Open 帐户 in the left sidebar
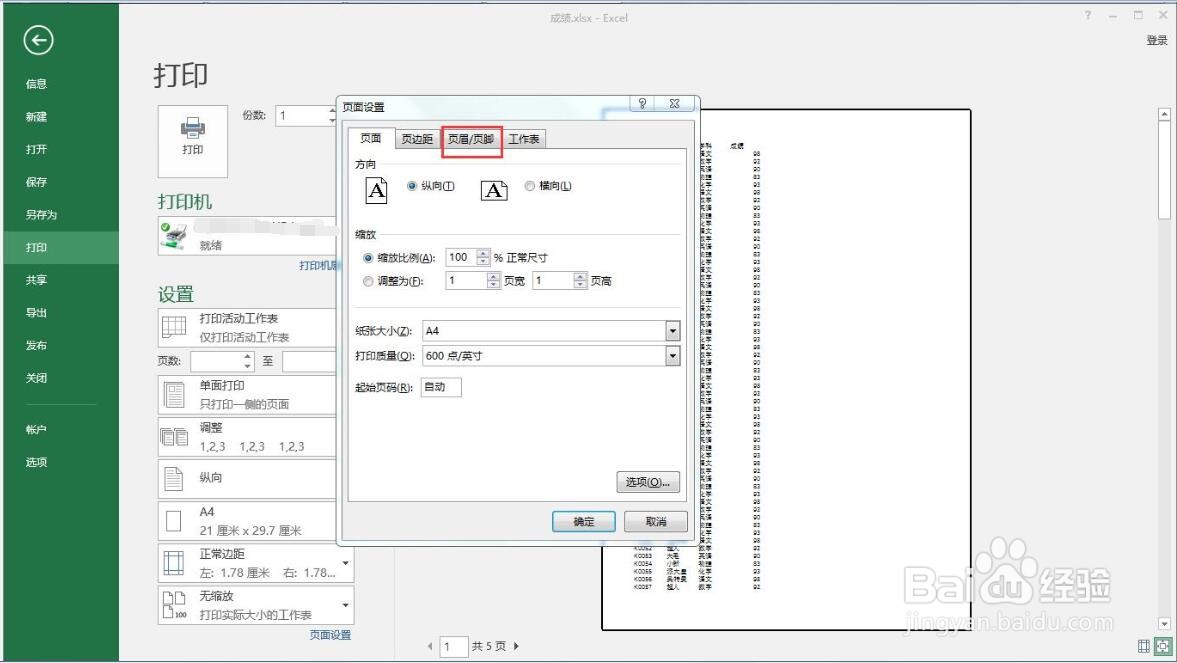The width and height of the screenshot is (1177, 663). tap(36, 429)
